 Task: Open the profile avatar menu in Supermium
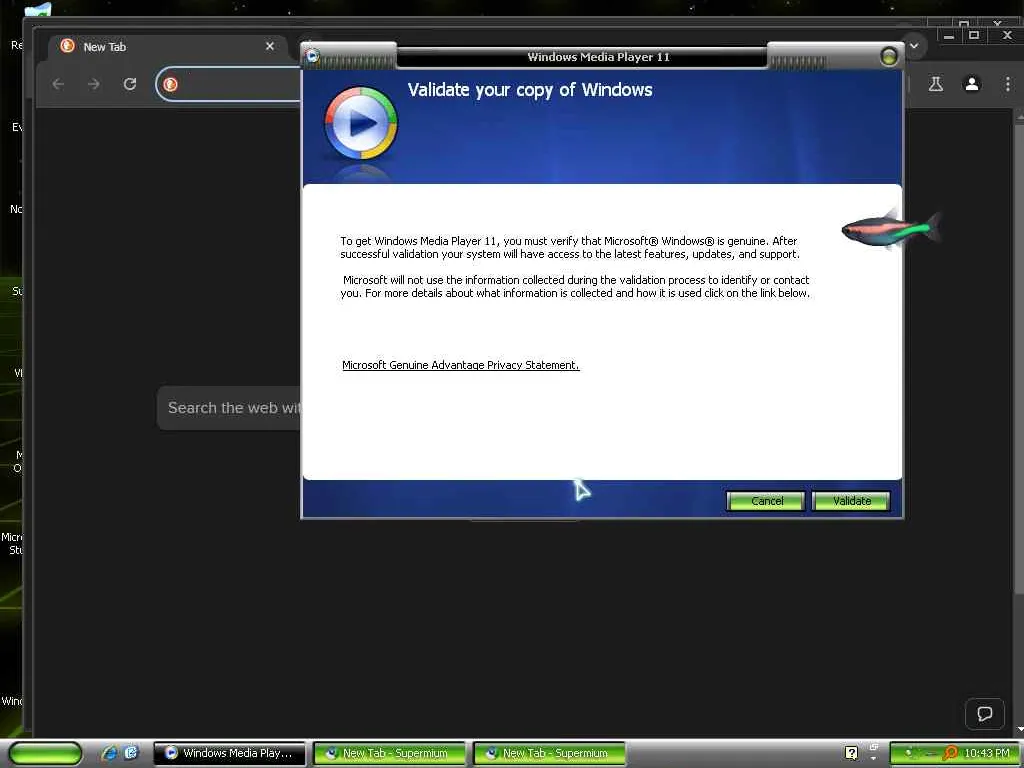[972, 84]
